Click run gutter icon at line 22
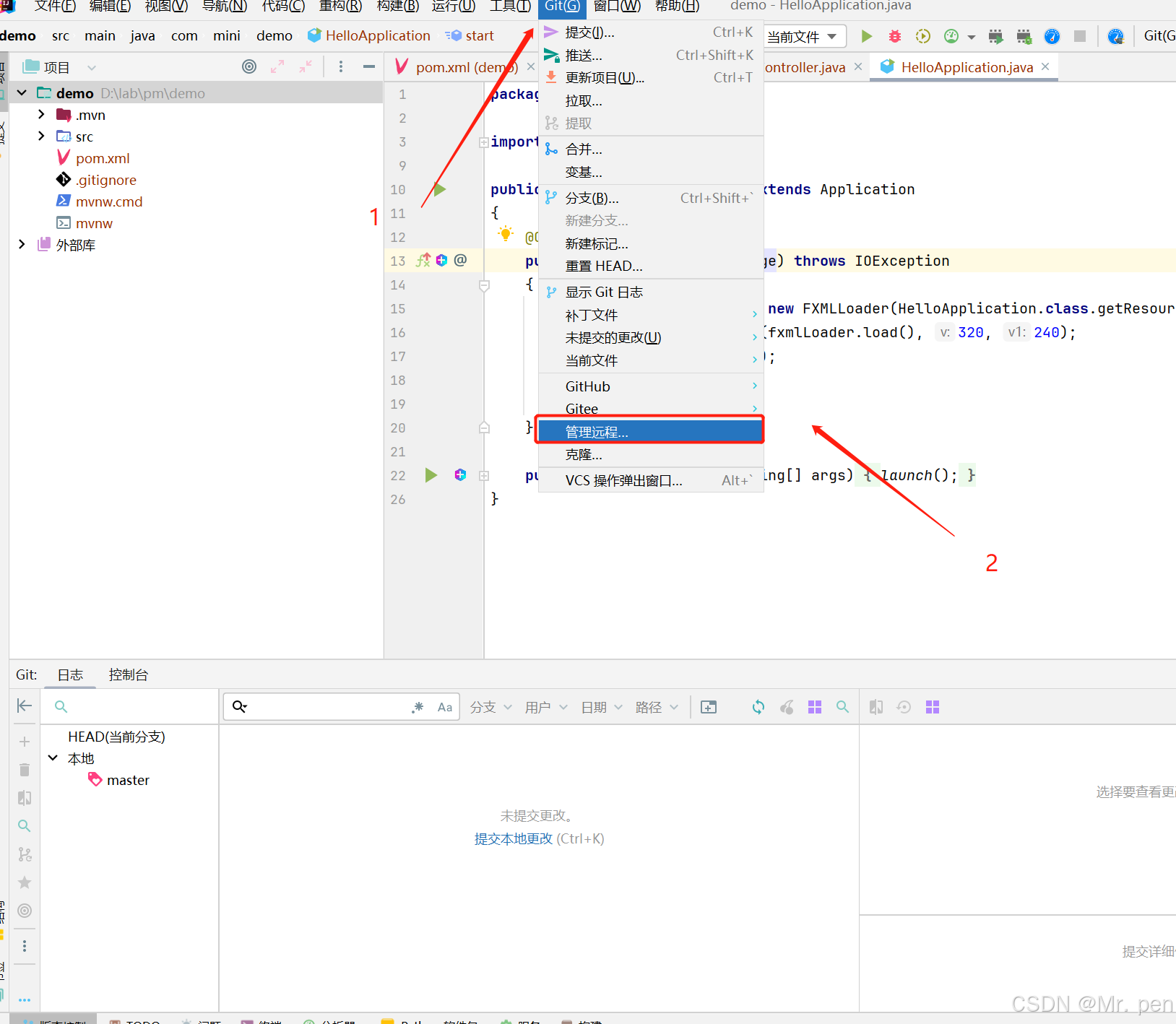1176x1024 pixels. (431, 475)
